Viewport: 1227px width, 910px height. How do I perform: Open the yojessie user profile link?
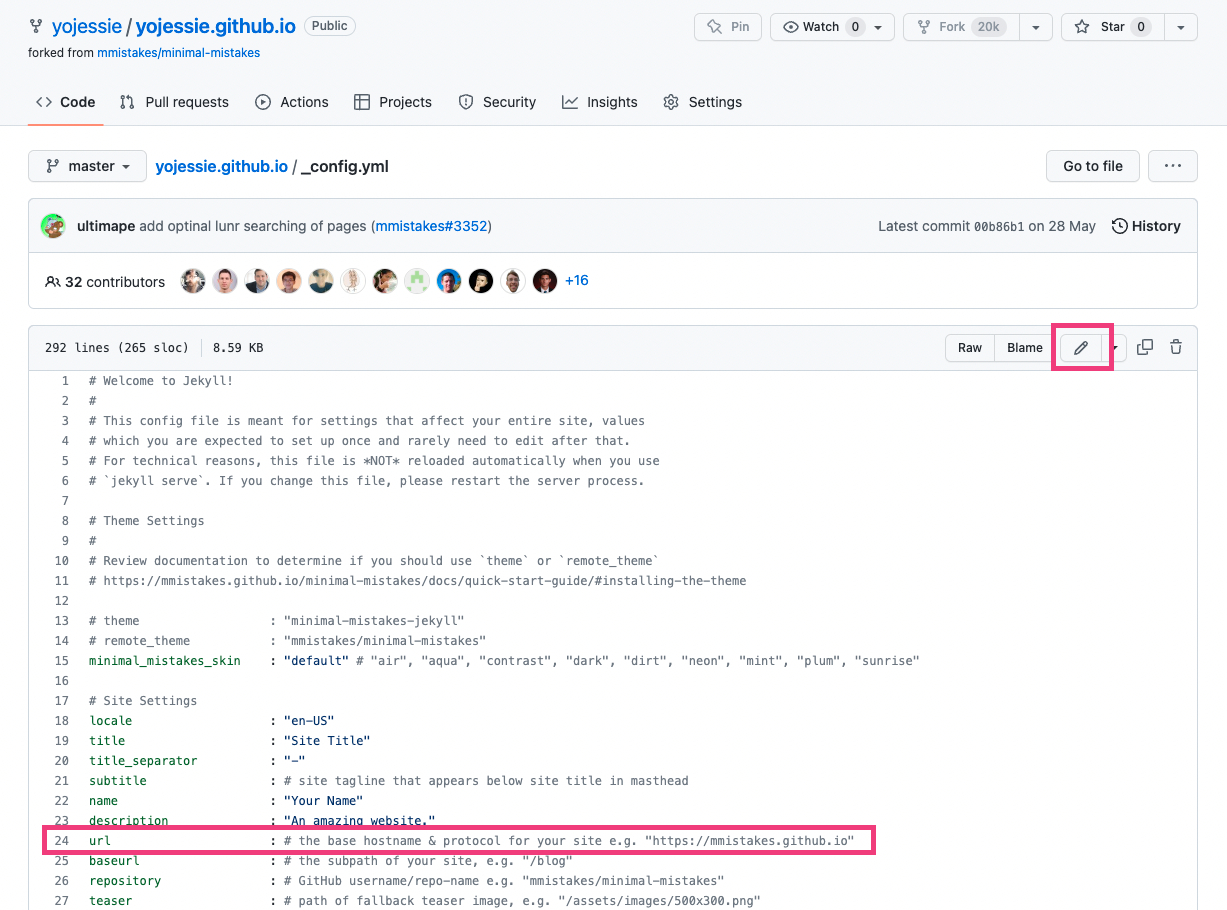tap(86, 26)
